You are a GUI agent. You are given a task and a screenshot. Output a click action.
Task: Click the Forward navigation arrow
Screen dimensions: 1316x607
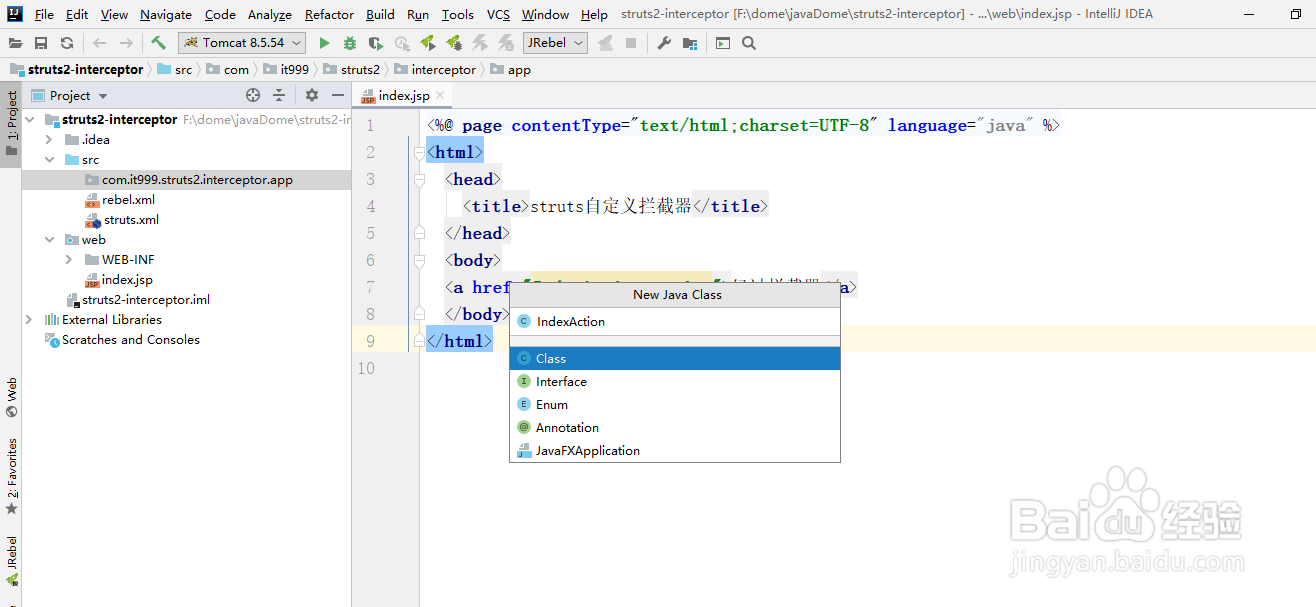click(125, 43)
